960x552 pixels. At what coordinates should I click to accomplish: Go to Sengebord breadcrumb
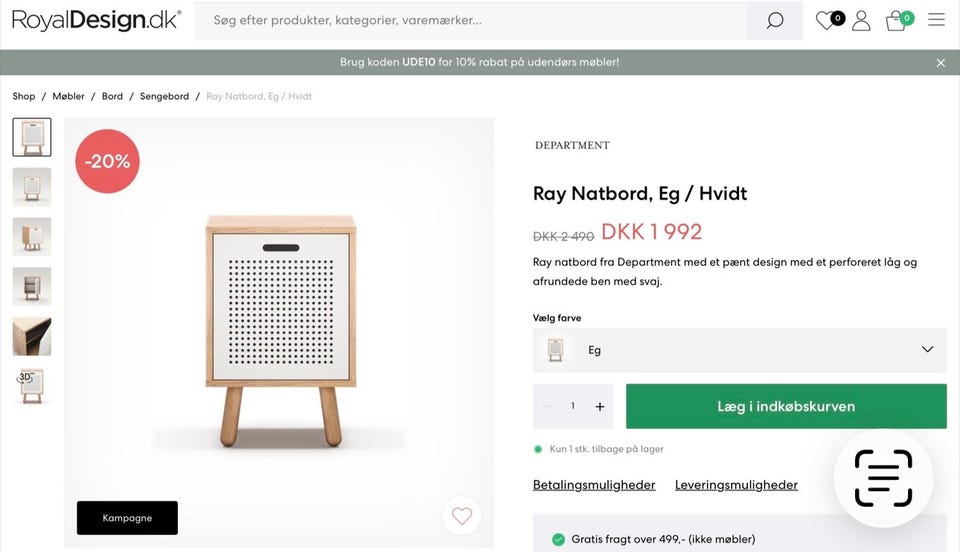click(164, 96)
